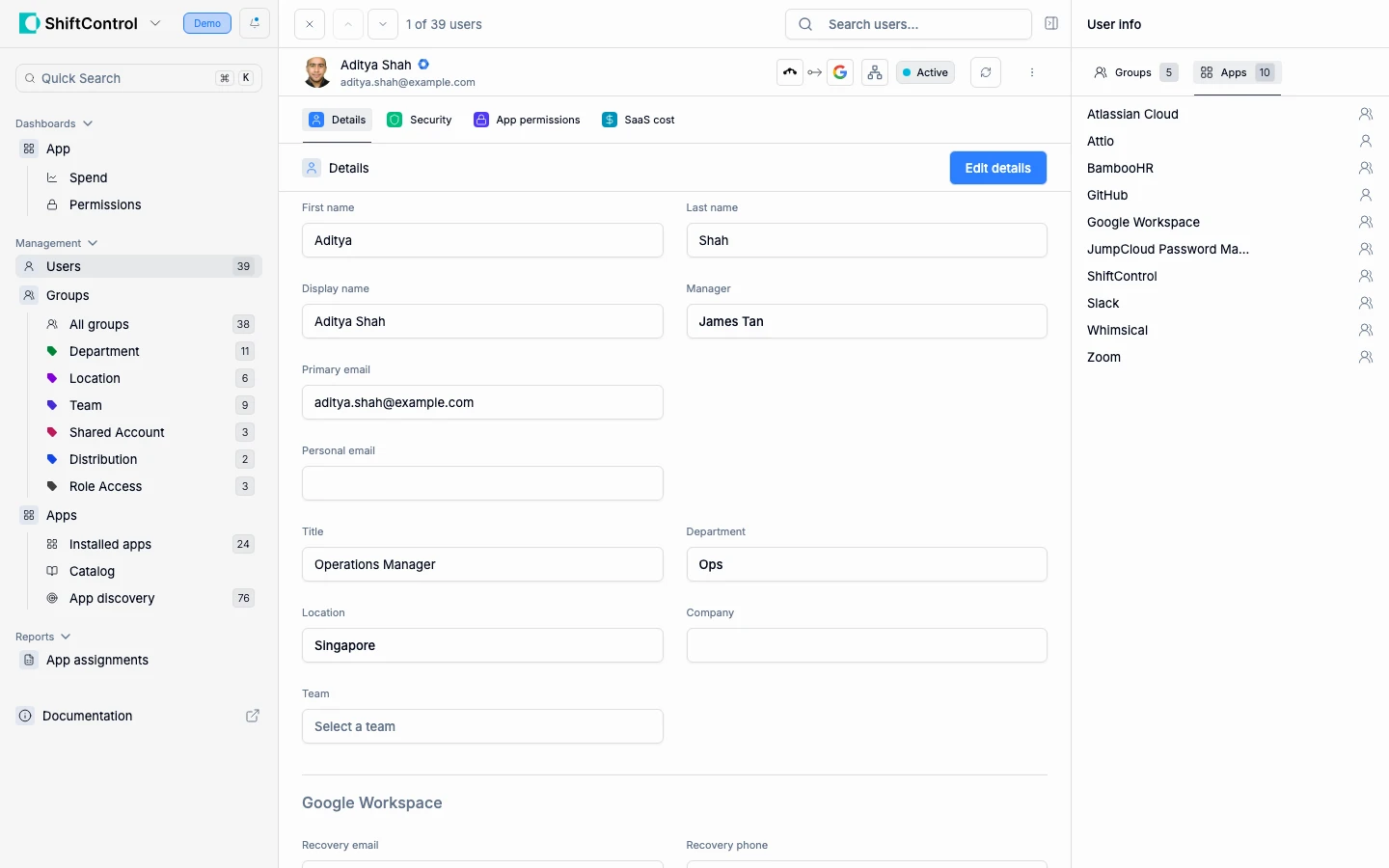Click user icon for GitHub row
Viewport: 1389px width, 868px height.
(x=1366, y=195)
